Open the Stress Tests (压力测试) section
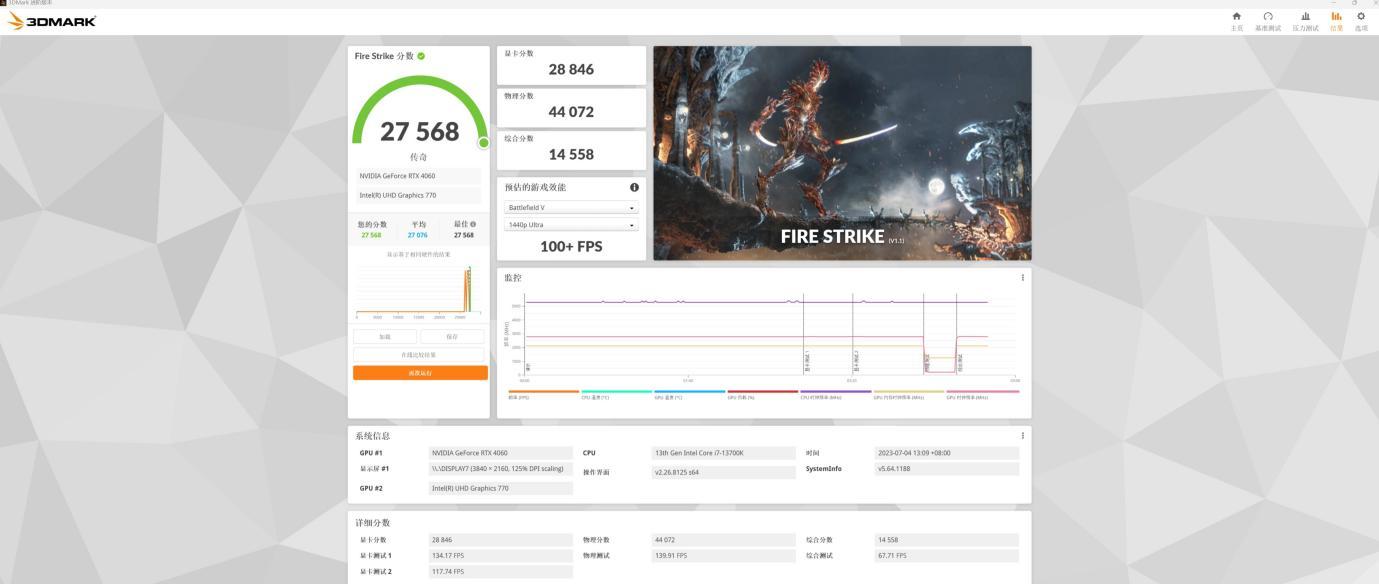Screen dimensions: 1379x584 click(1305, 21)
